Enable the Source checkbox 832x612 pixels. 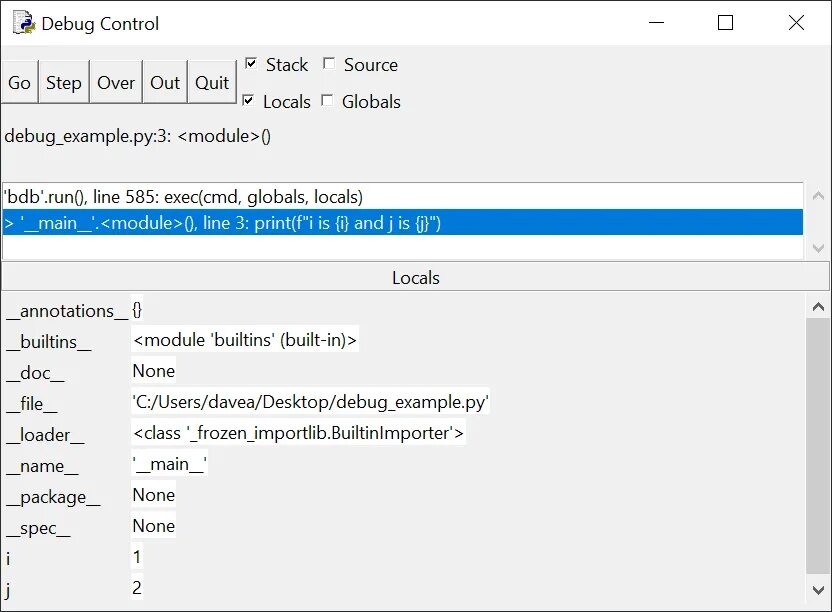[x=329, y=63]
